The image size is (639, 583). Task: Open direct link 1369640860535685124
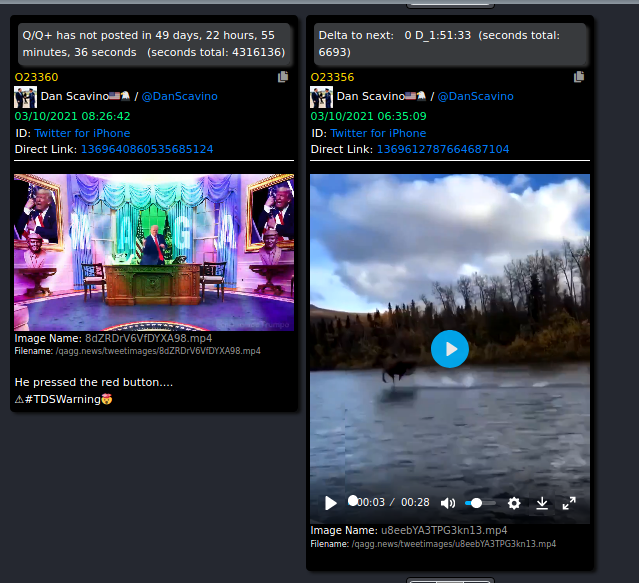(x=147, y=149)
